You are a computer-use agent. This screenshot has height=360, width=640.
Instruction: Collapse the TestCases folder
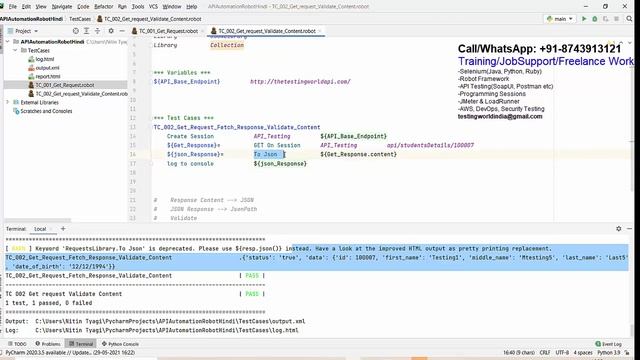point(16,50)
